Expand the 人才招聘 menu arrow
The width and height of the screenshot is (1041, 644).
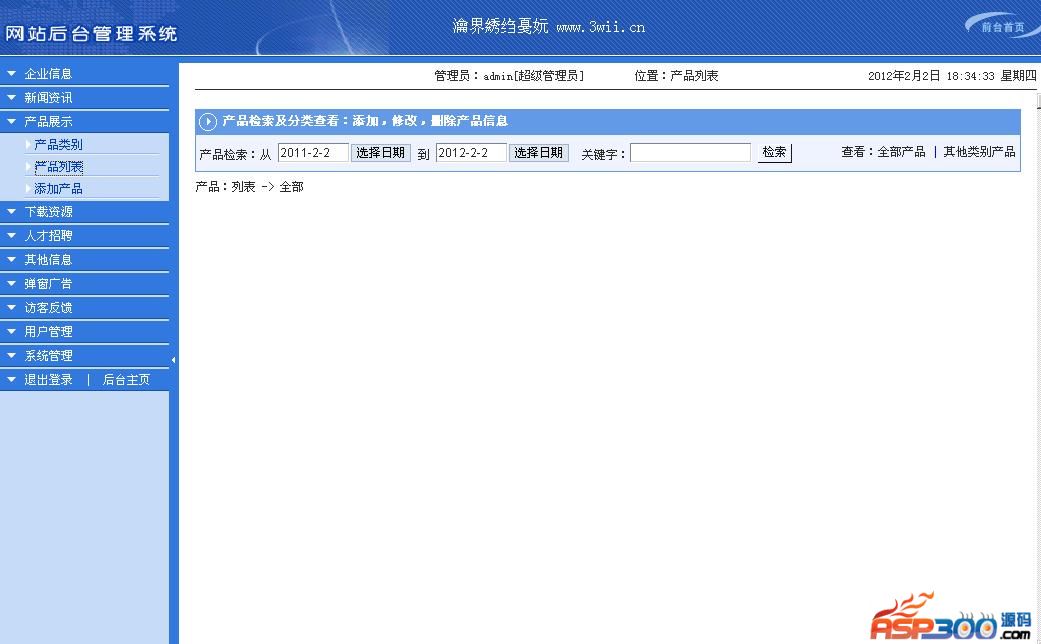coord(11,236)
